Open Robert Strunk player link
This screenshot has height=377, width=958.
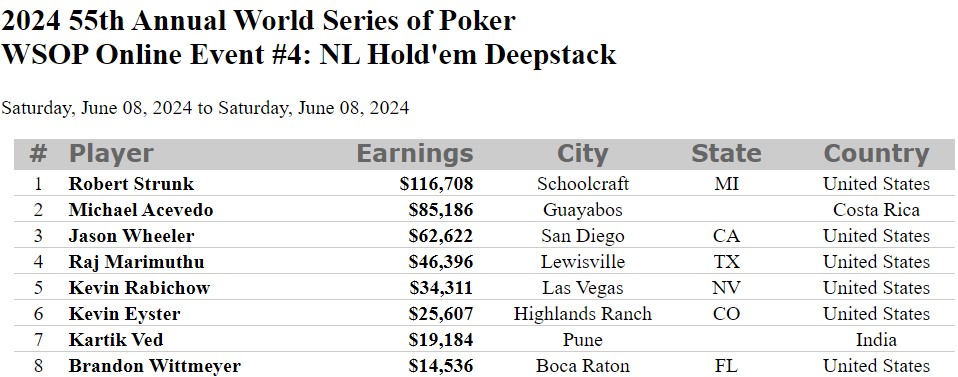tap(131, 183)
